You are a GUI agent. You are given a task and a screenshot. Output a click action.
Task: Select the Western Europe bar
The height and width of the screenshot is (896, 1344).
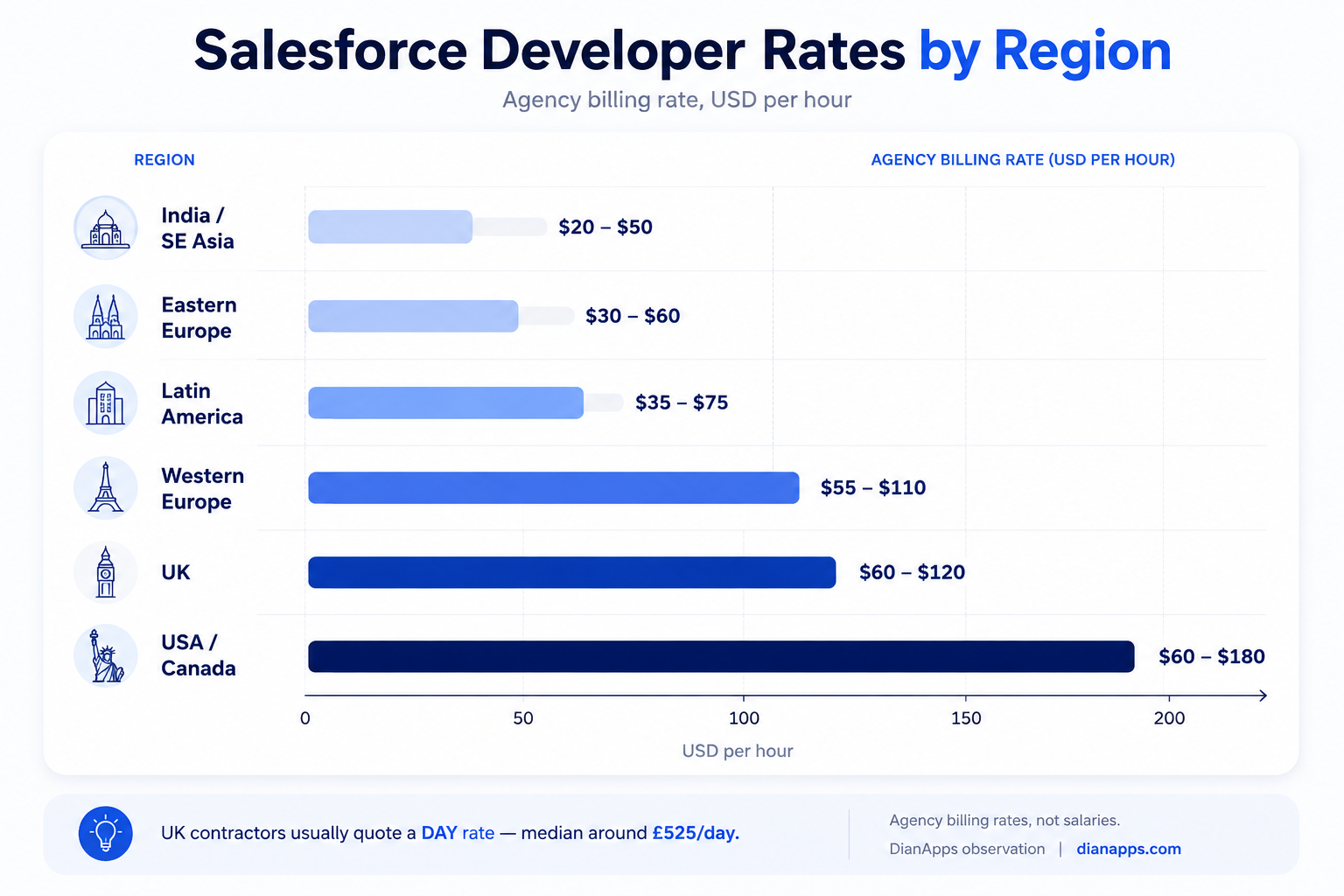(554, 487)
